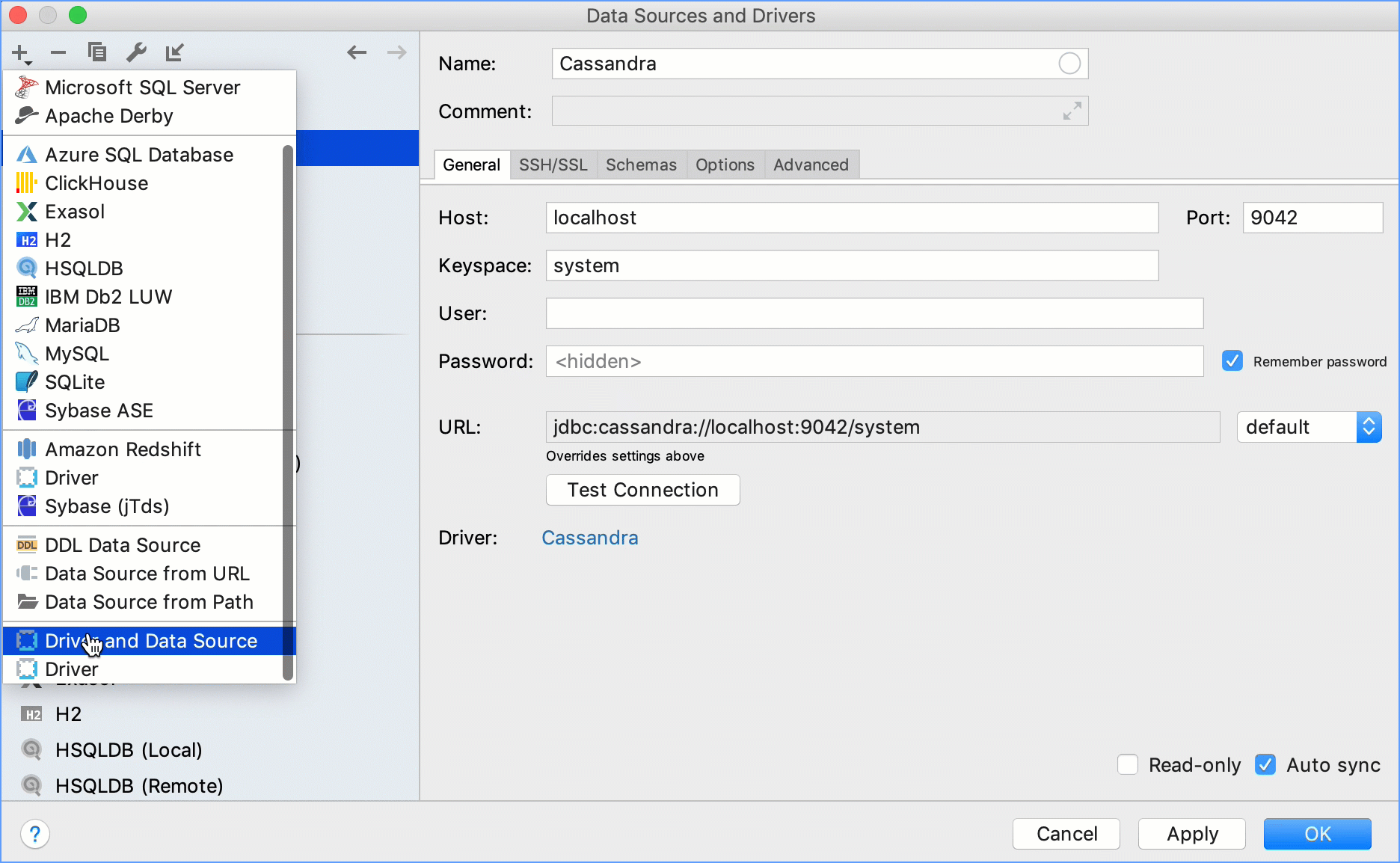Switch to the Options tab

(x=725, y=165)
